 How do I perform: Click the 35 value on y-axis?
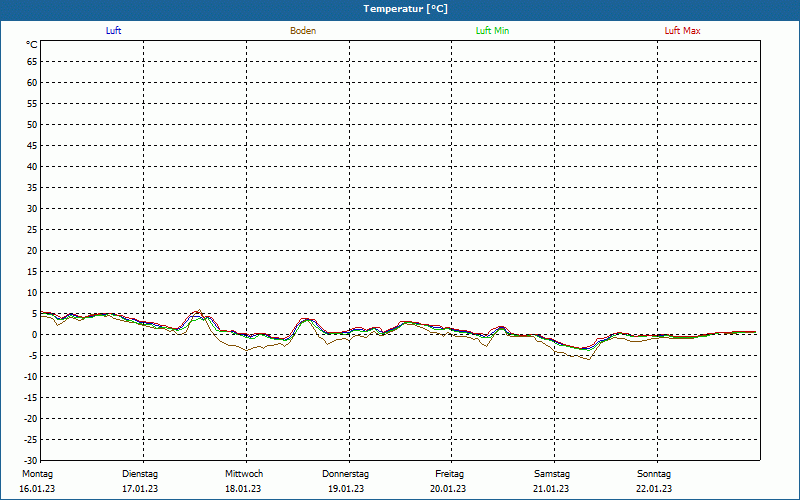point(32,188)
